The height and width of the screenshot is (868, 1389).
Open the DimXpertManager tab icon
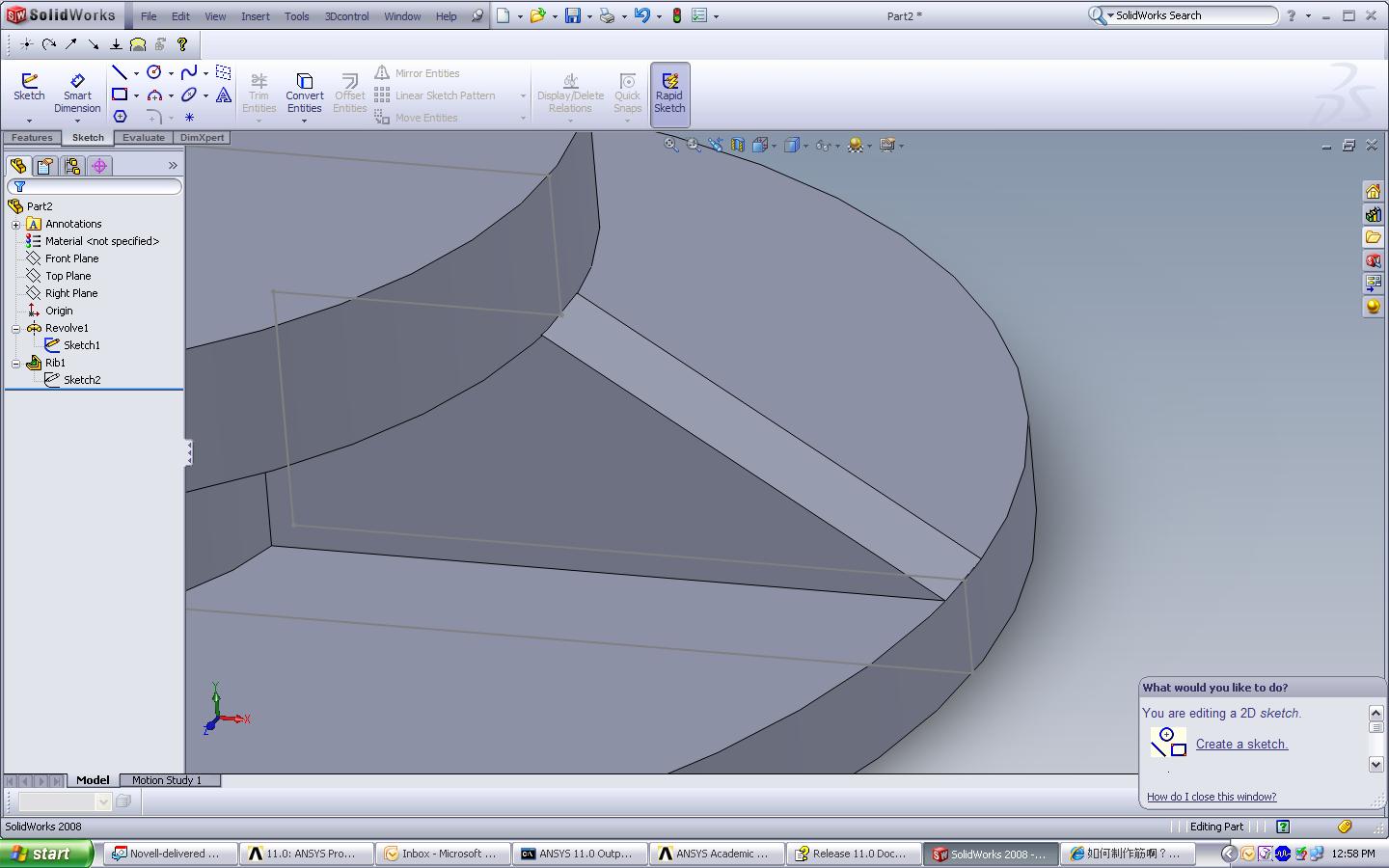point(98,166)
